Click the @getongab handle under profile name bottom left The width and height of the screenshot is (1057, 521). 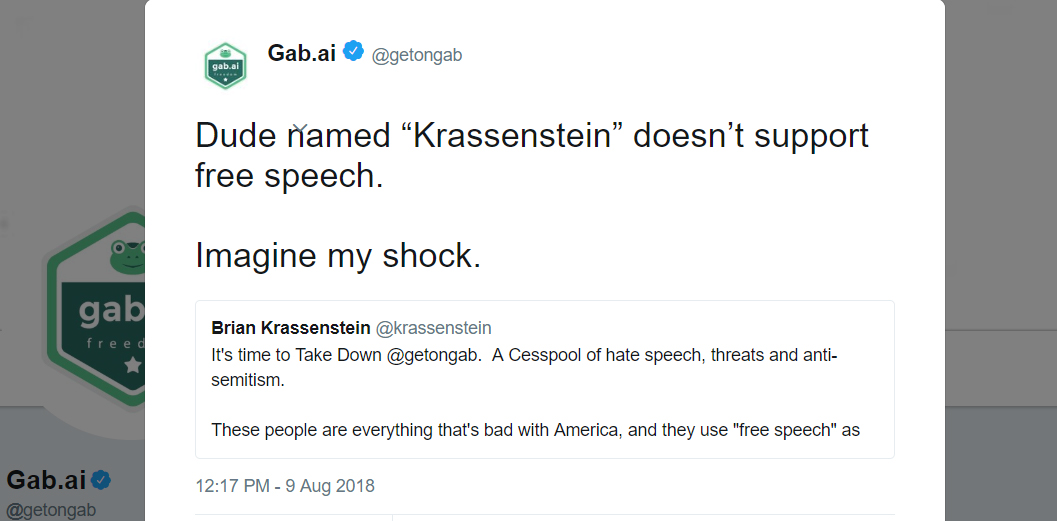point(51,510)
